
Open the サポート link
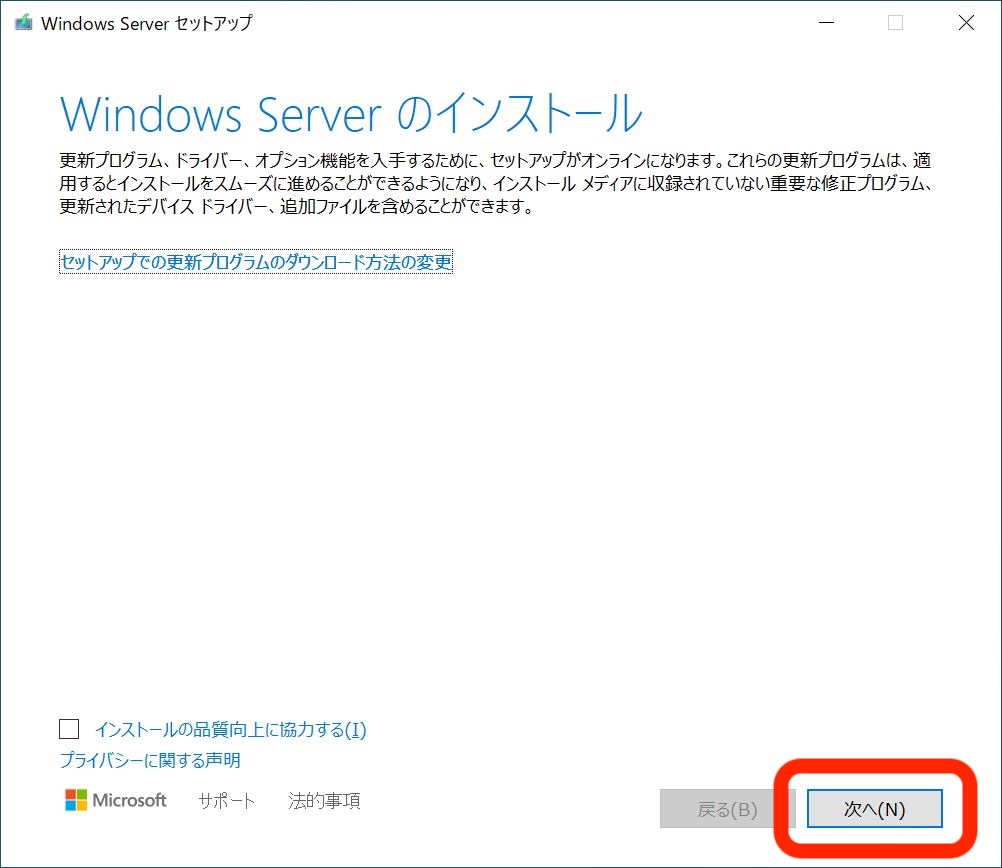[226, 801]
